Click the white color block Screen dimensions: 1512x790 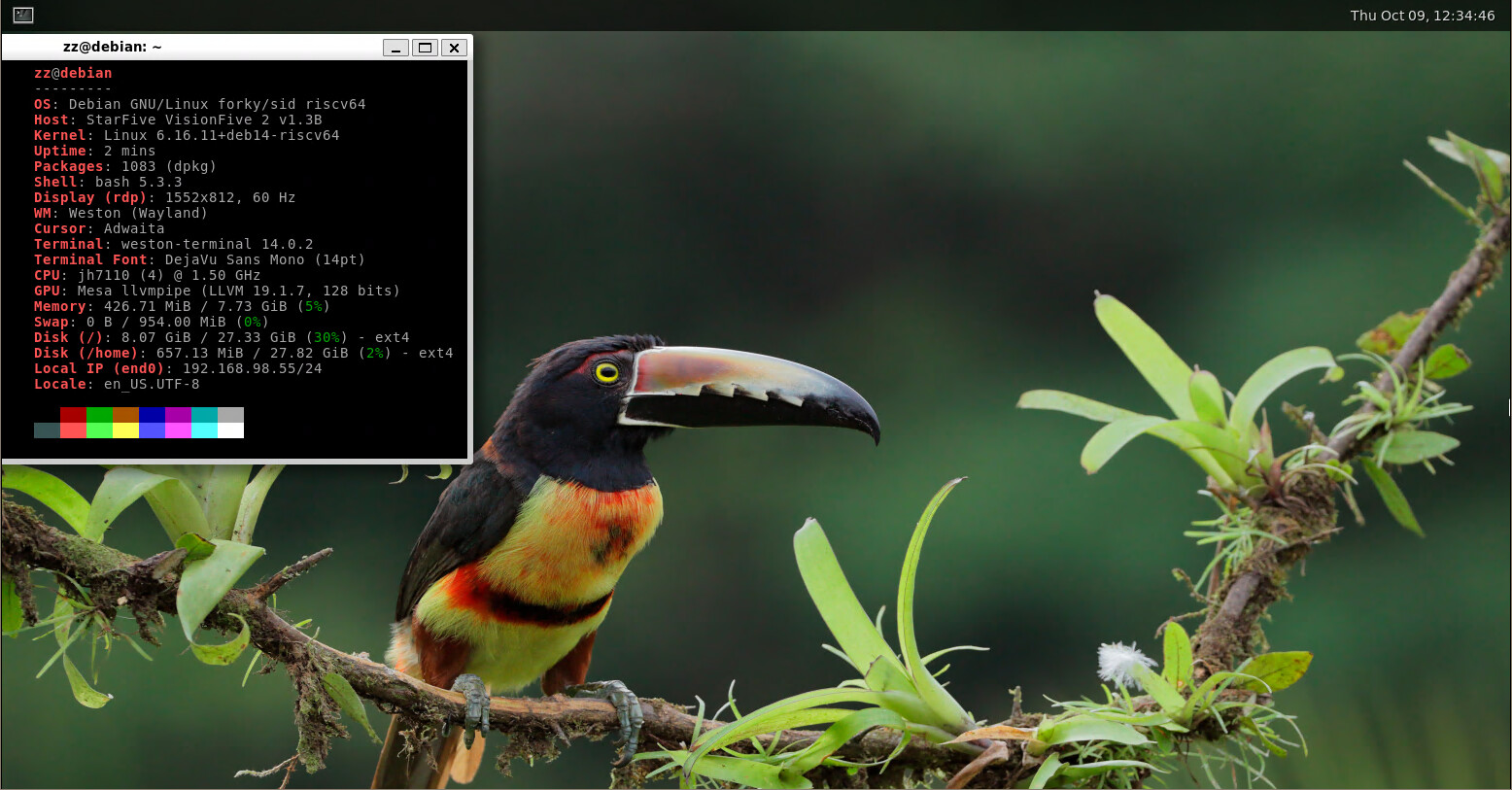[230, 430]
